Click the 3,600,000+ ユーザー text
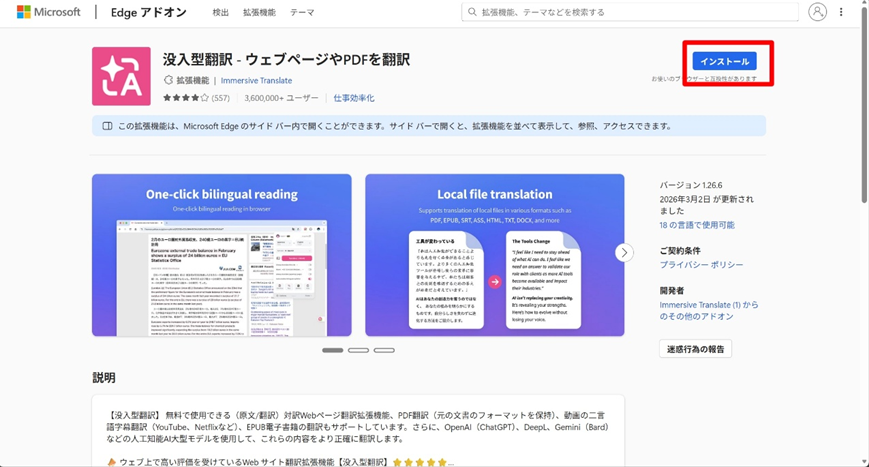The width and height of the screenshot is (869, 467). (281, 98)
